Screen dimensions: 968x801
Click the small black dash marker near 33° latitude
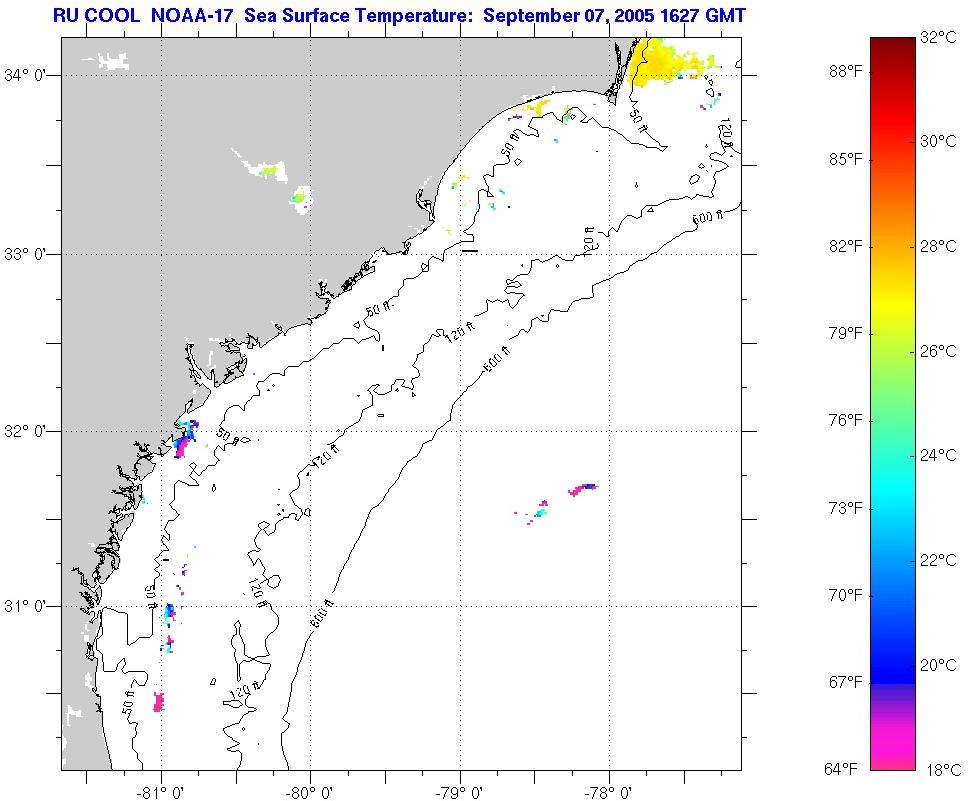(470, 251)
